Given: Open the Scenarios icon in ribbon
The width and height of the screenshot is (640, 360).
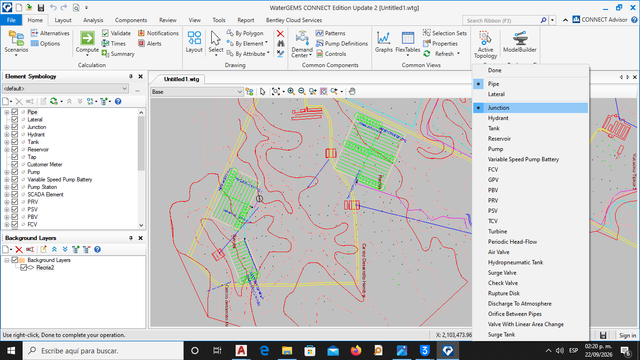Looking at the screenshot, I should [16, 39].
